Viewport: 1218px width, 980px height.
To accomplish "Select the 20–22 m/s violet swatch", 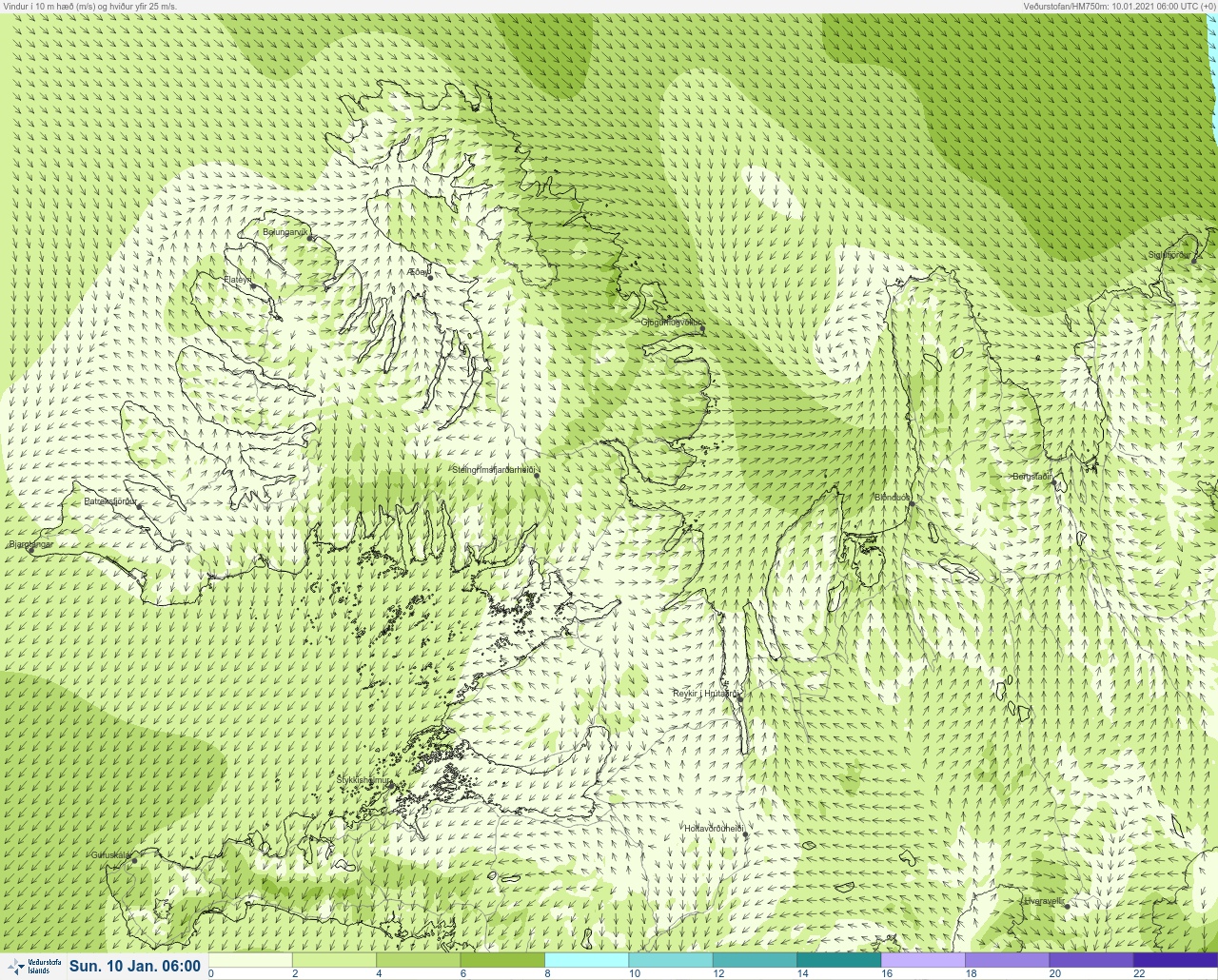I will [x=1092, y=960].
